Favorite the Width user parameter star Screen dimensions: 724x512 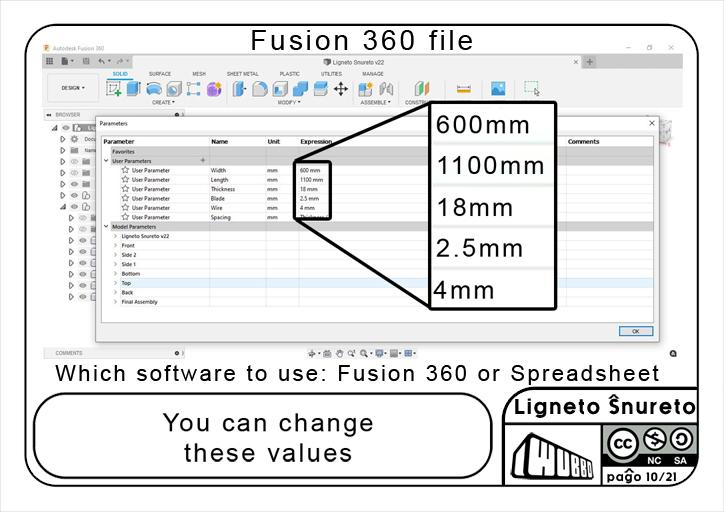(x=125, y=170)
